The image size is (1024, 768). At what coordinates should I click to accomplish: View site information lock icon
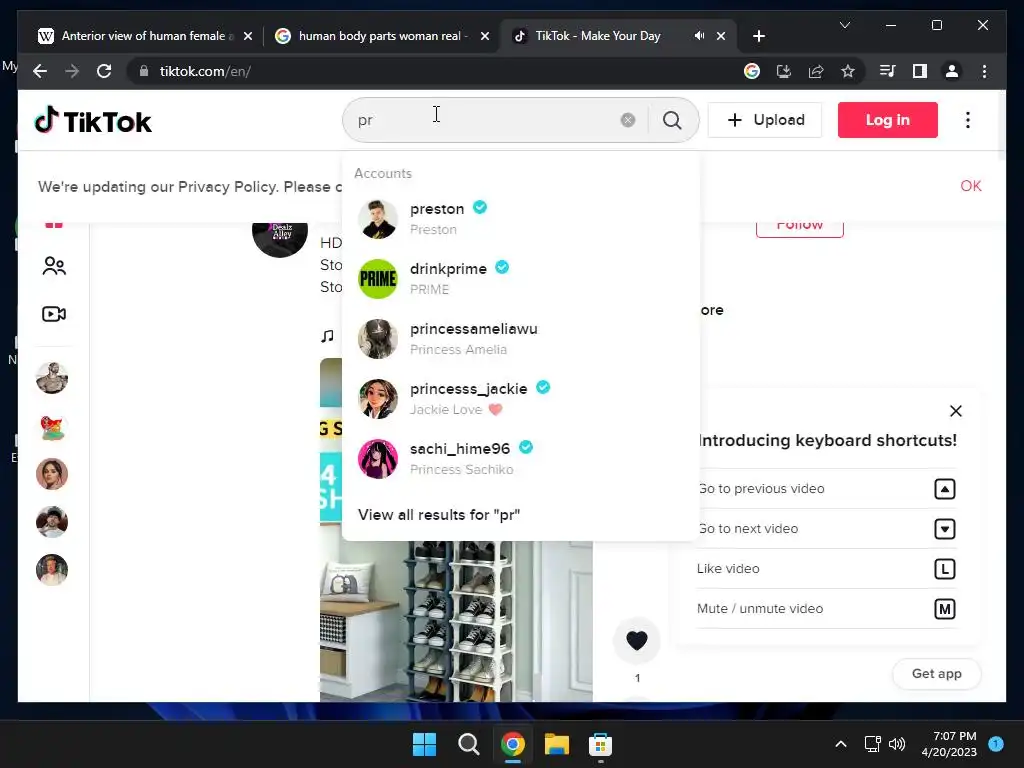pyautogui.click(x=144, y=71)
